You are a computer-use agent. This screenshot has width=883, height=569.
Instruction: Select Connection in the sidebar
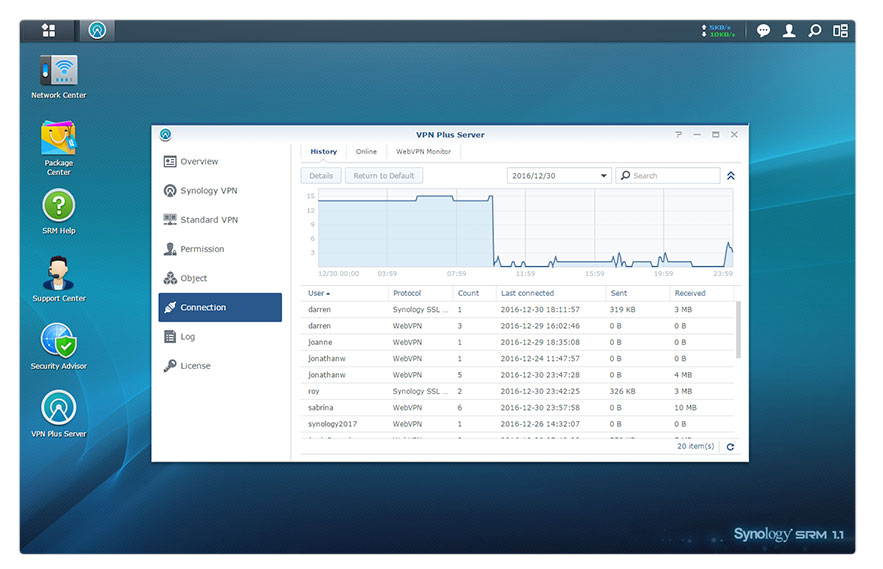220,308
